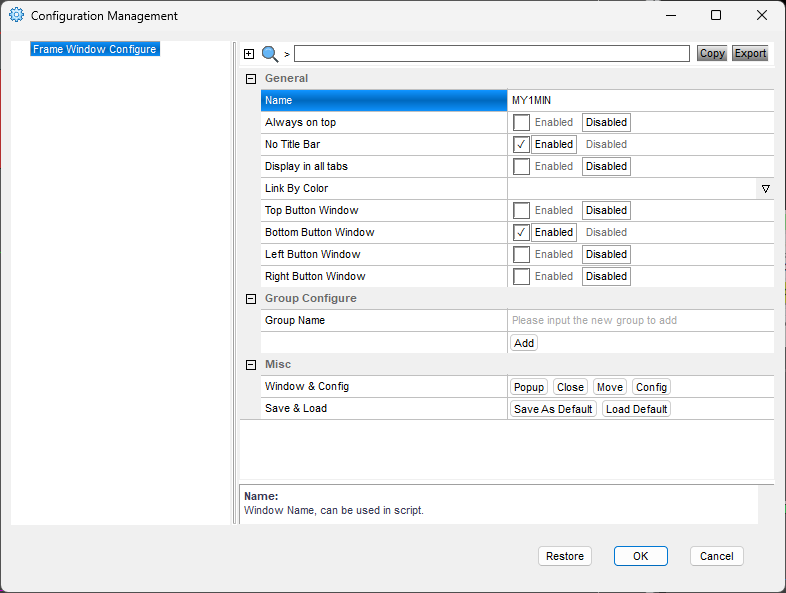This screenshot has width=786, height=593.
Task: Click the Group Name input field
Action: pyautogui.click(x=641, y=320)
